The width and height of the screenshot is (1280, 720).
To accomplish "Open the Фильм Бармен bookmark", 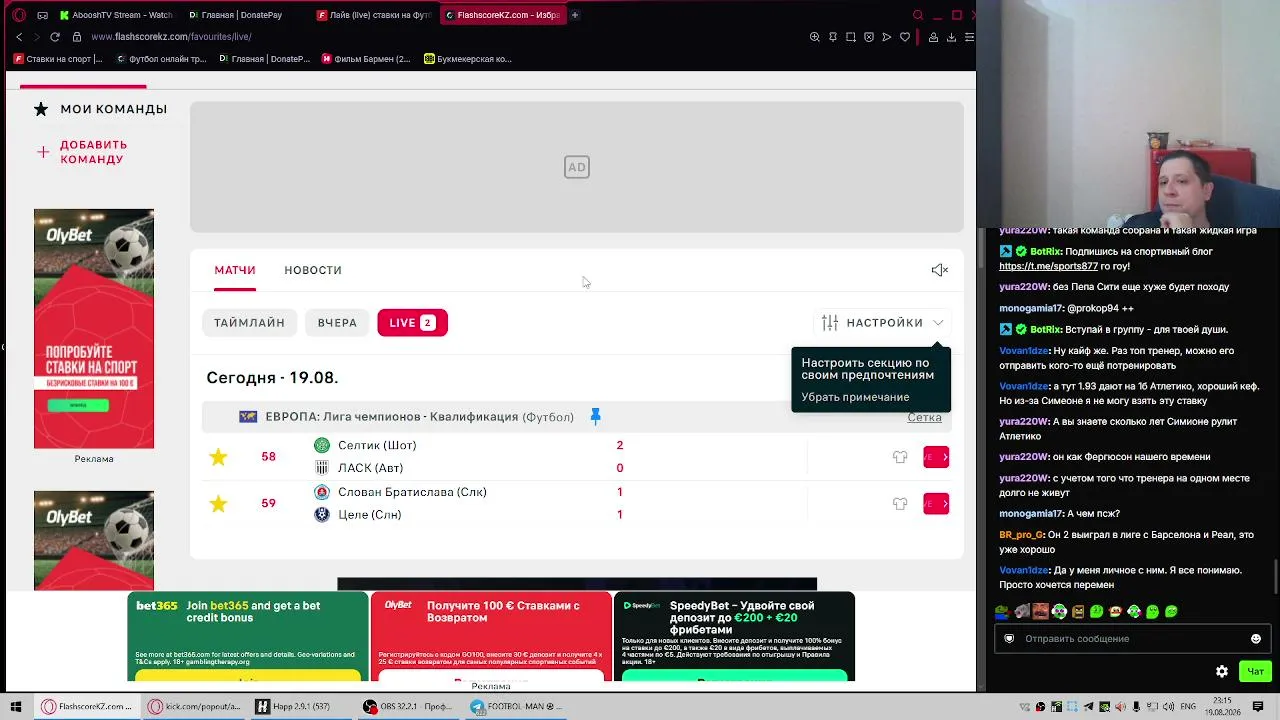I will coord(366,59).
